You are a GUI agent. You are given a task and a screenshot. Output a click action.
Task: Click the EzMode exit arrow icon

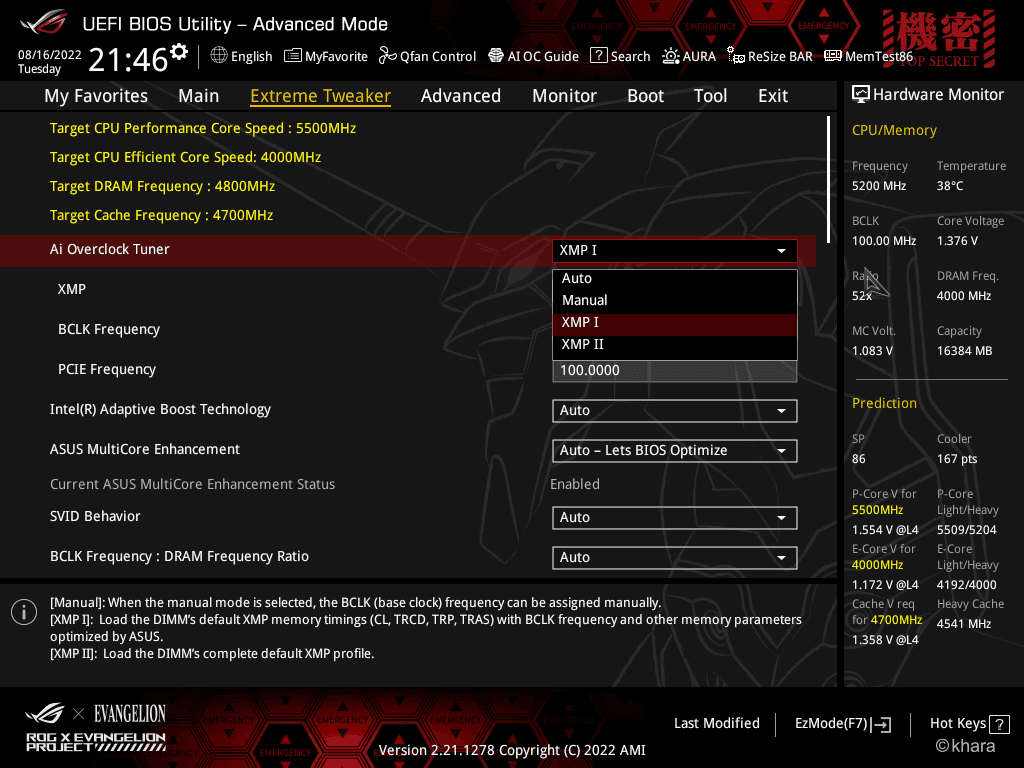click(x=882, y=724)
